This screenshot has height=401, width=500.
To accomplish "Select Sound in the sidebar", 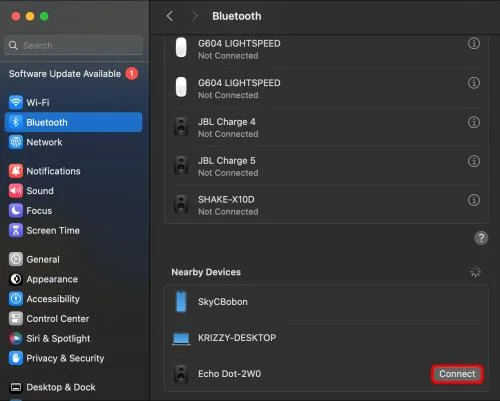I will 73,191.
